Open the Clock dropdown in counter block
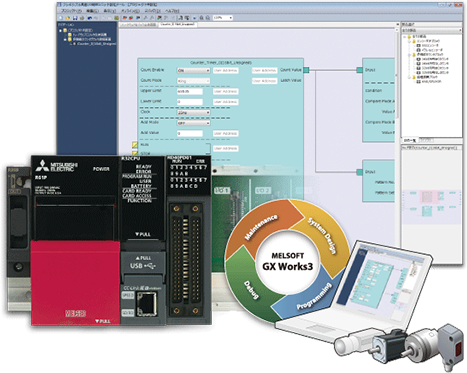Image resolution: width=467 pixels, height=373 pixels. [x=193, y=113]
